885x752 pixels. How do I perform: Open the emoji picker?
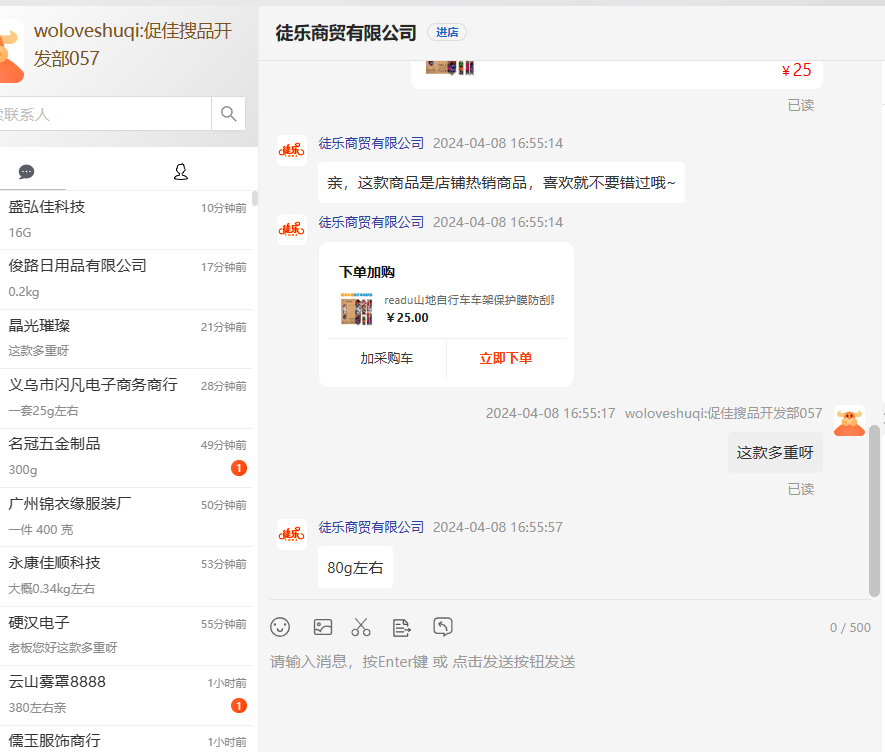[x=280, y=627]
